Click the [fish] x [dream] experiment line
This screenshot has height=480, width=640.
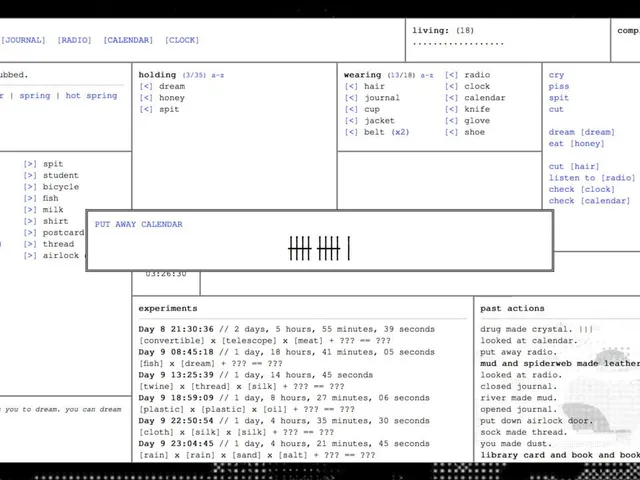pyautogui.click(x=211, y=363)
